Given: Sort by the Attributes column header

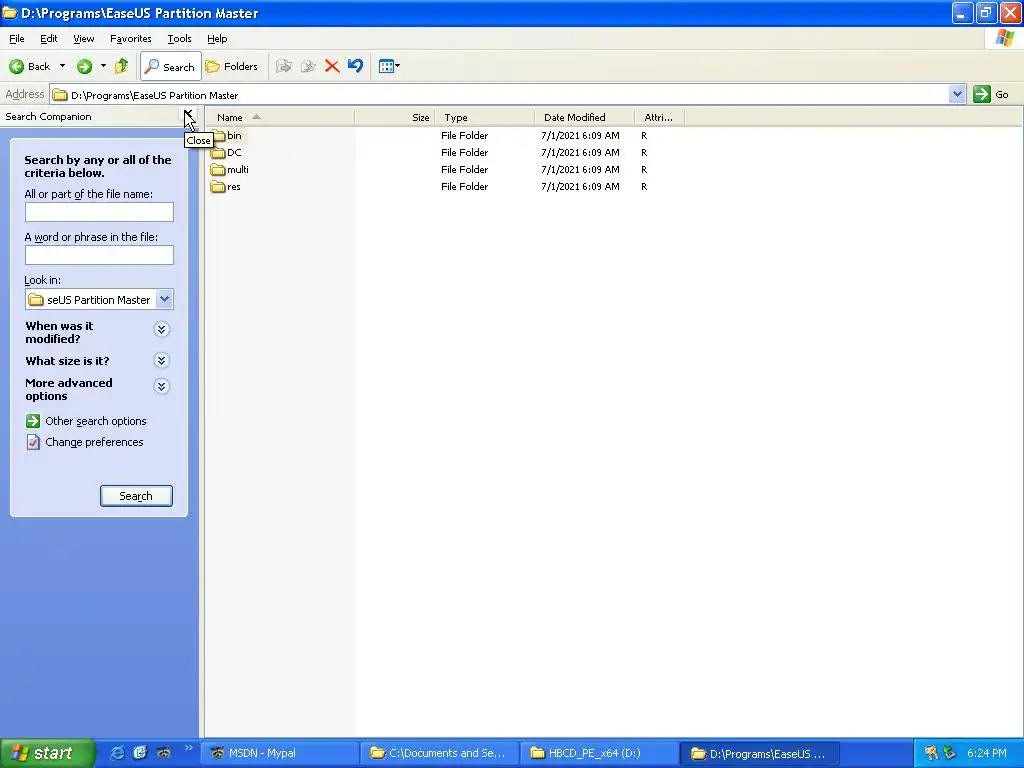Looking at the screenshot, I should tap(660, 118).
